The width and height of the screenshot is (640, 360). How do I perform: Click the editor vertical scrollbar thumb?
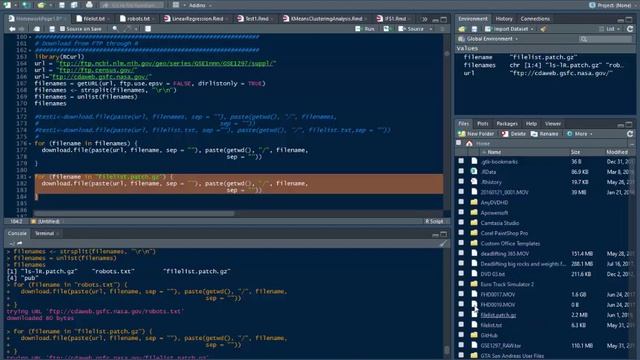click(447, 53)
